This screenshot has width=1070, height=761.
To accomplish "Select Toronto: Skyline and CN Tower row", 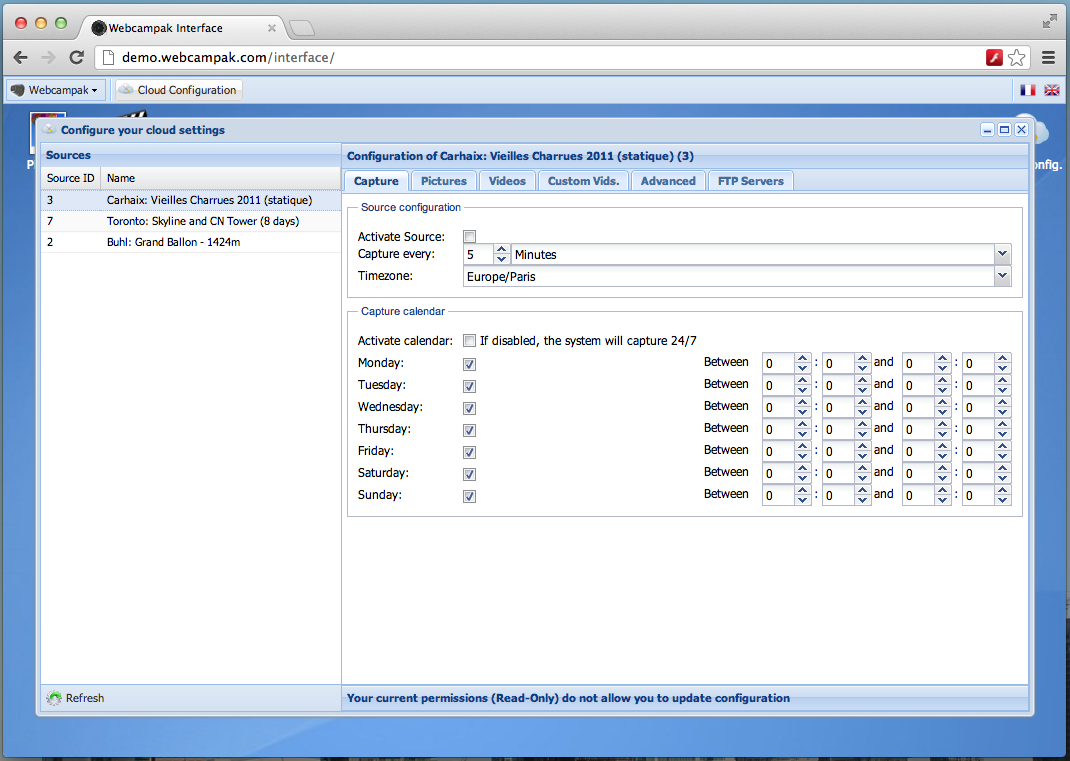I will [191, 221].
